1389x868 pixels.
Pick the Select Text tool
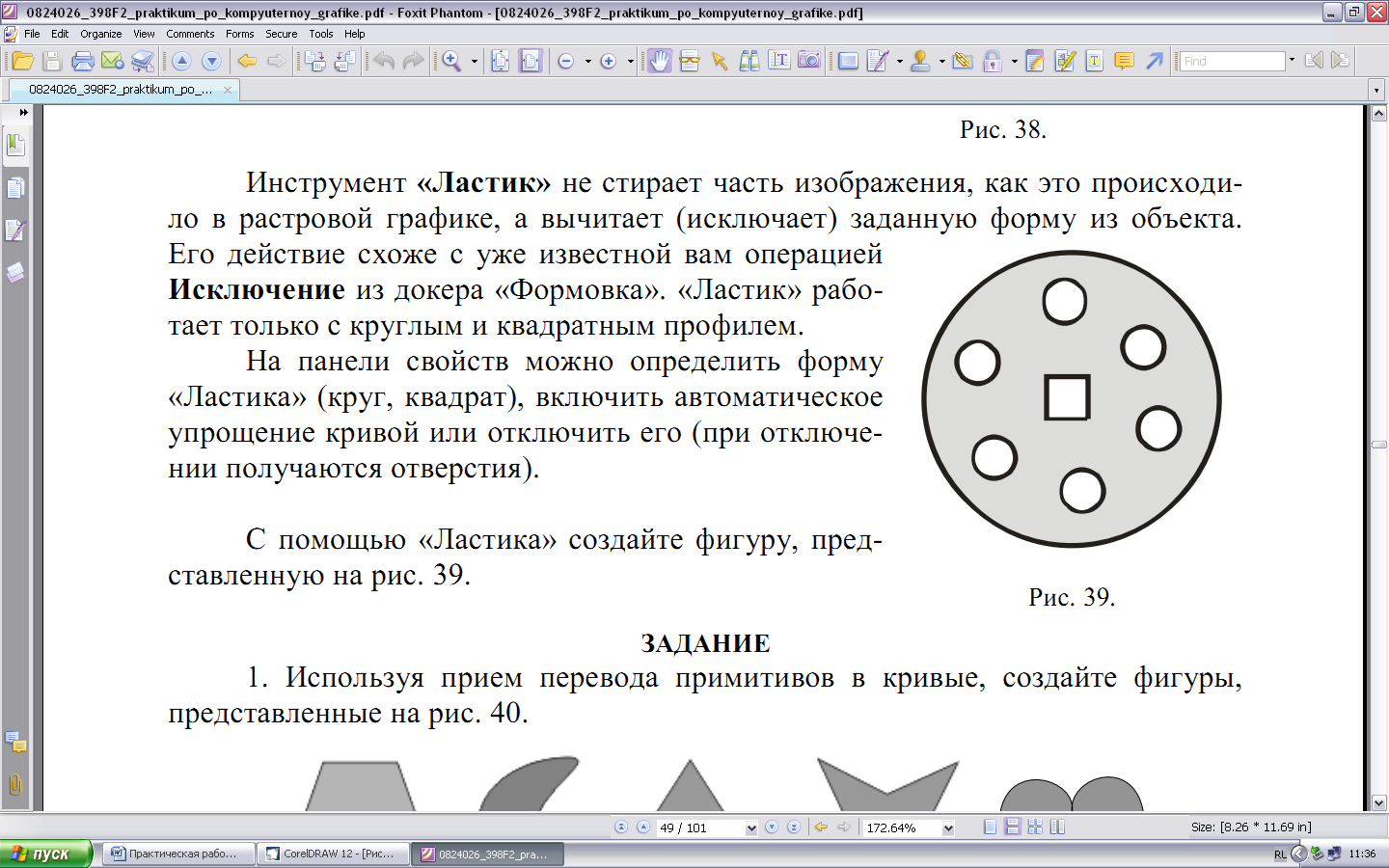[779, 61]
